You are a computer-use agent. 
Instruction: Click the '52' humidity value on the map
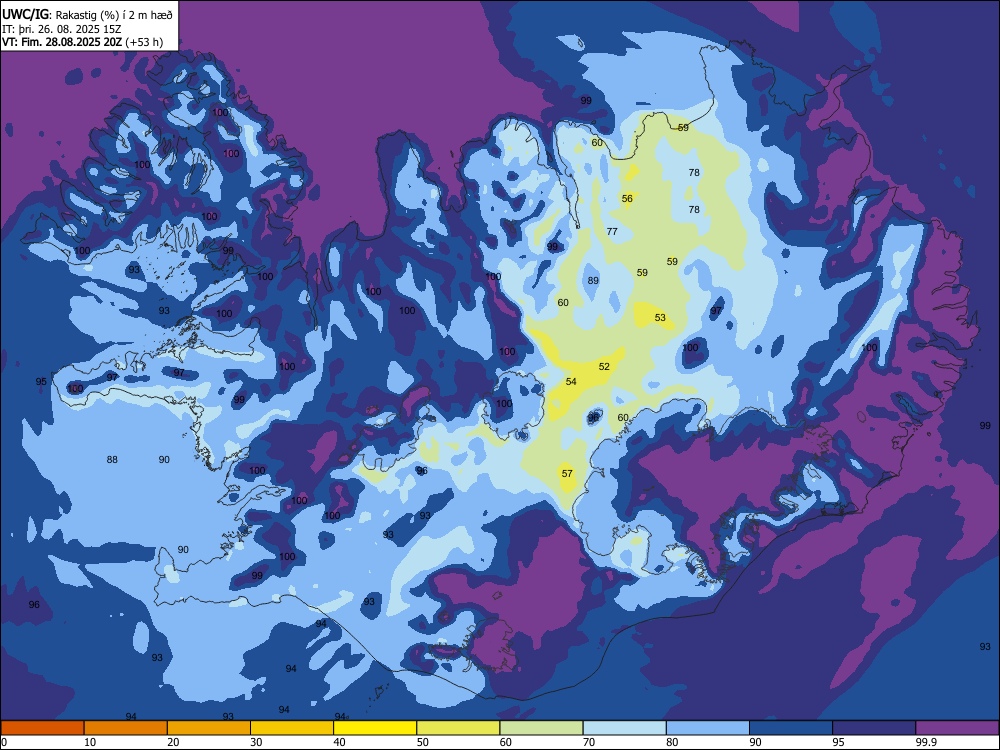pyautogui.click(x=604, y=367)
